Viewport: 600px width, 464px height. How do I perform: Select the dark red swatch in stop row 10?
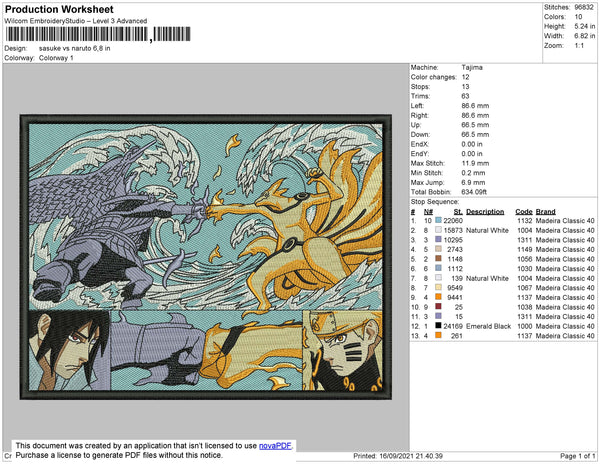438,307
